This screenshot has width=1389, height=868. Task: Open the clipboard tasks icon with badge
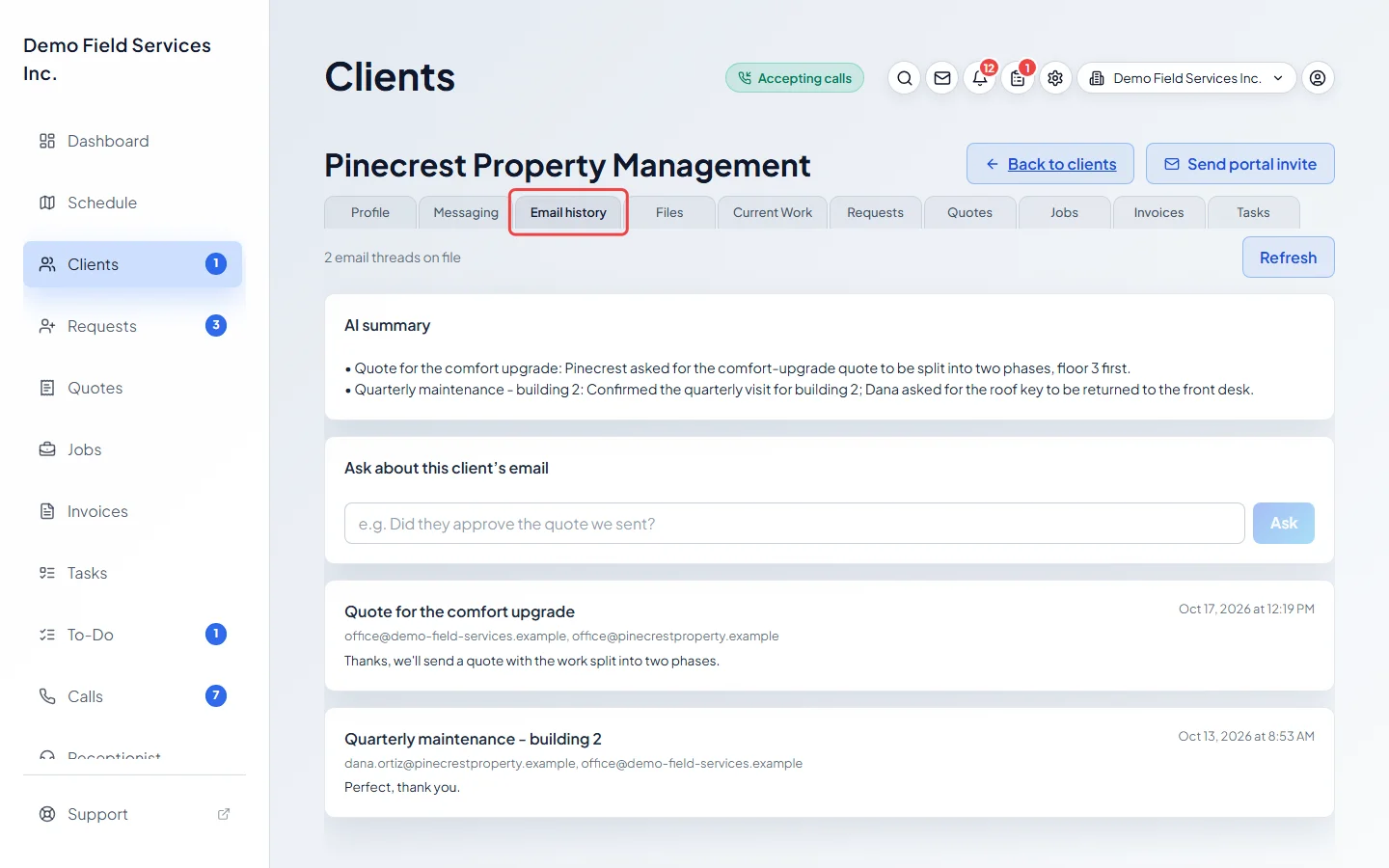point(1018,78)
